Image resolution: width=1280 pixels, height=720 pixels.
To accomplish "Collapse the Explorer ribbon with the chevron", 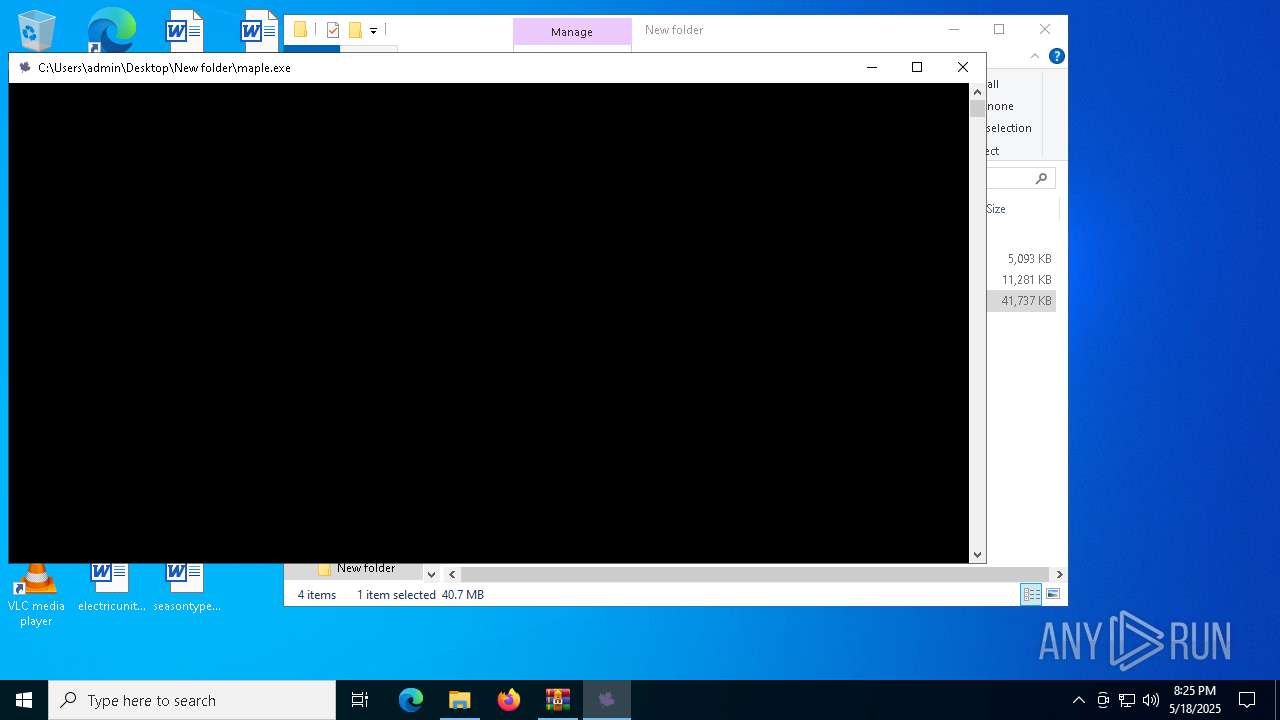I will (1035, 56).
